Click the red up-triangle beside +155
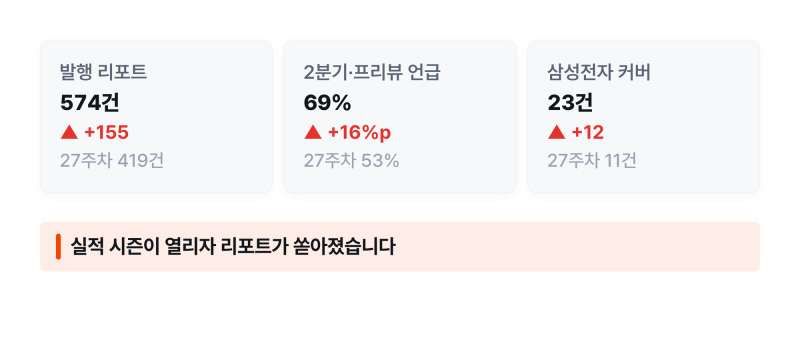The image size is (800, 360). (x=69, y=133)
